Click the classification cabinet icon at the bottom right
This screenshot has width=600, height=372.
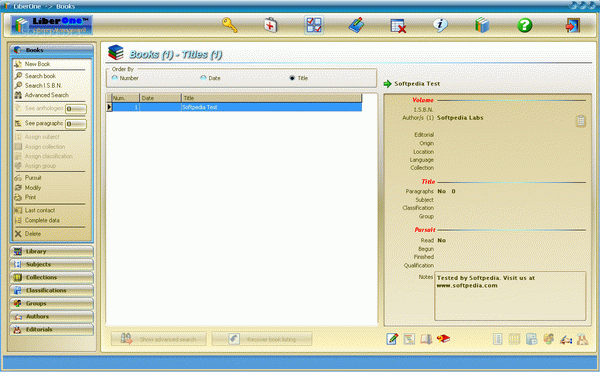(532, 339)
